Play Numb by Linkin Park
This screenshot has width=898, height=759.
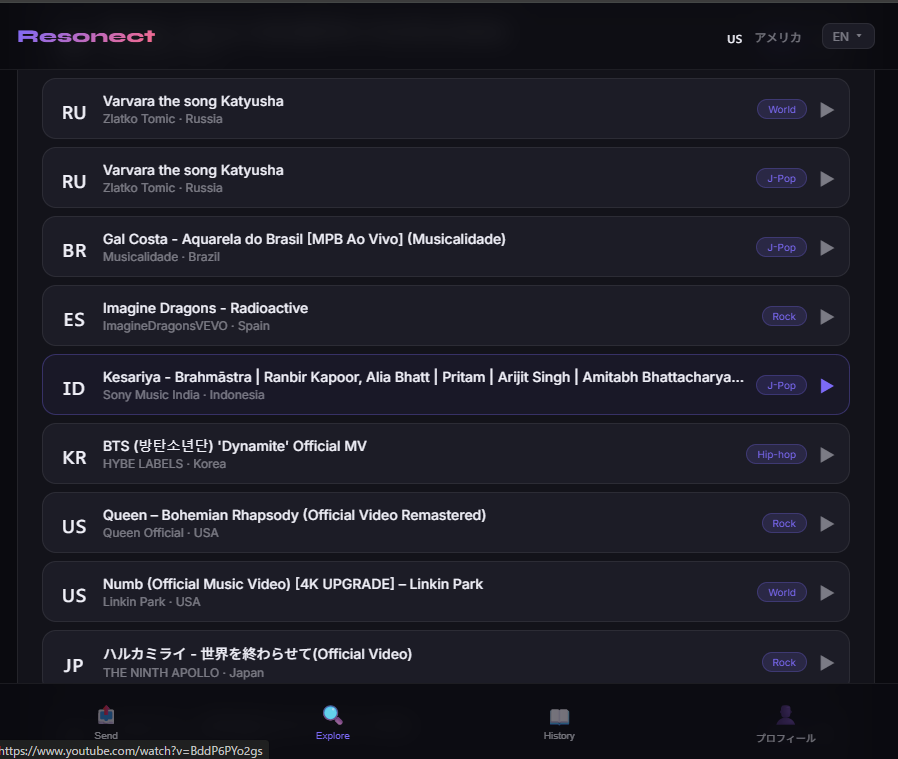(826, 593)
